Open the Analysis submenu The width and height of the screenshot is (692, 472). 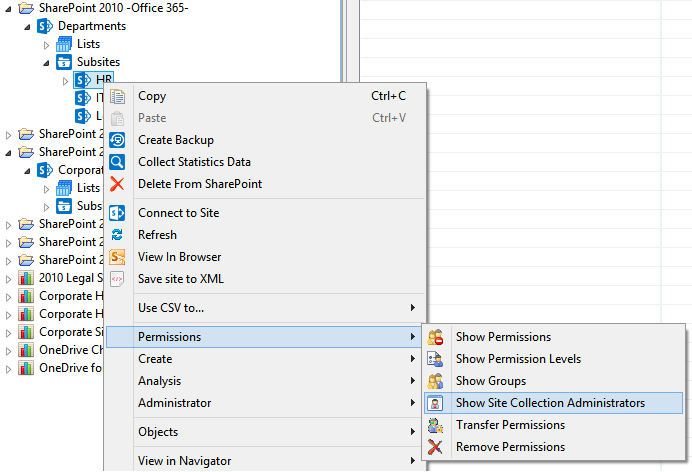(x=265, y=381)
